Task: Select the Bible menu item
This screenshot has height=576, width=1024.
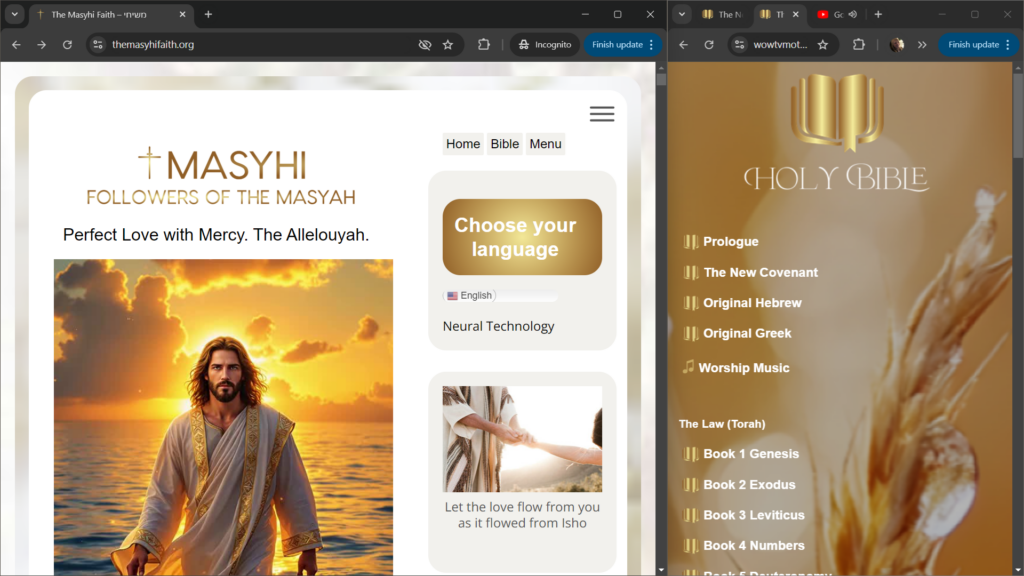Action: (x=504, y=144)
